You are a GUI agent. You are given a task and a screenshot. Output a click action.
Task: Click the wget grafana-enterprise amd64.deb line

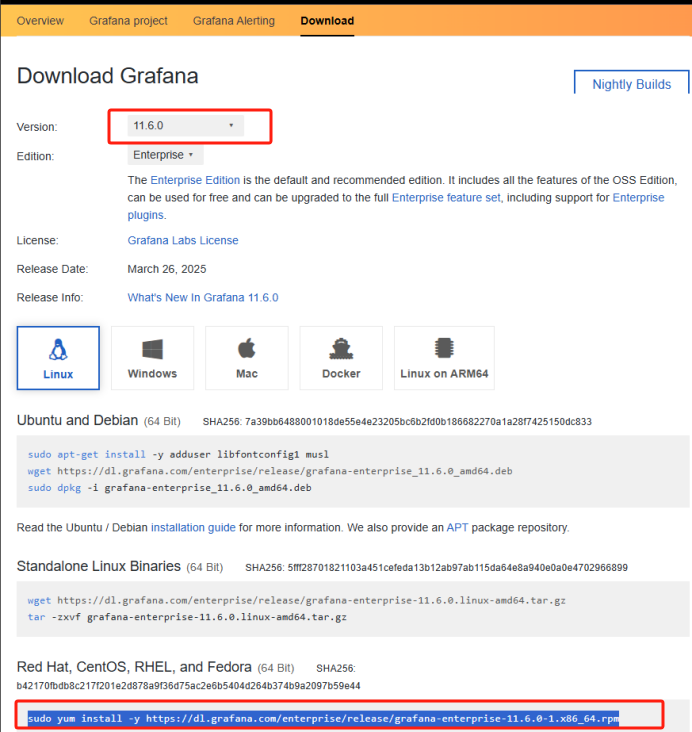click(270, 471)
